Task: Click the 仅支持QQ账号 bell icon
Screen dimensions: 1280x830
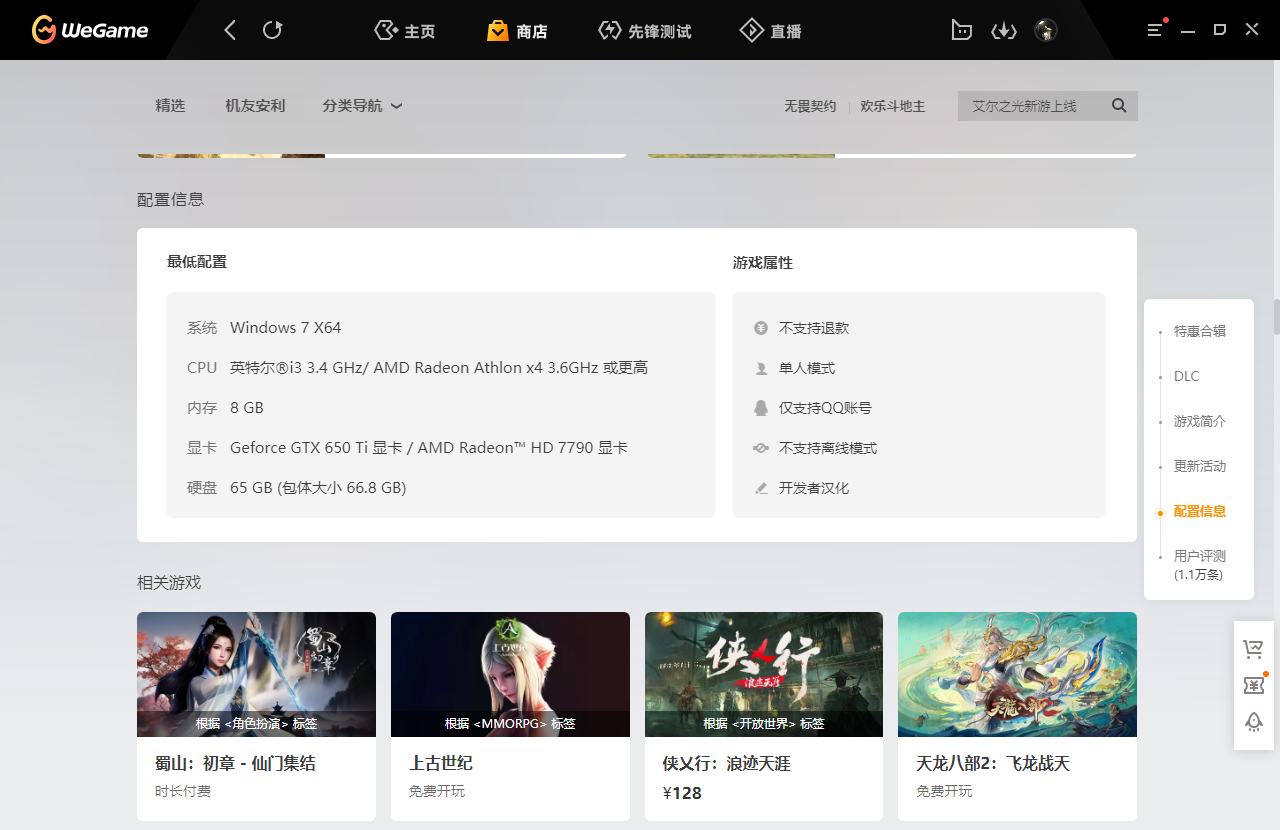Action: click(x=761, y=408)
